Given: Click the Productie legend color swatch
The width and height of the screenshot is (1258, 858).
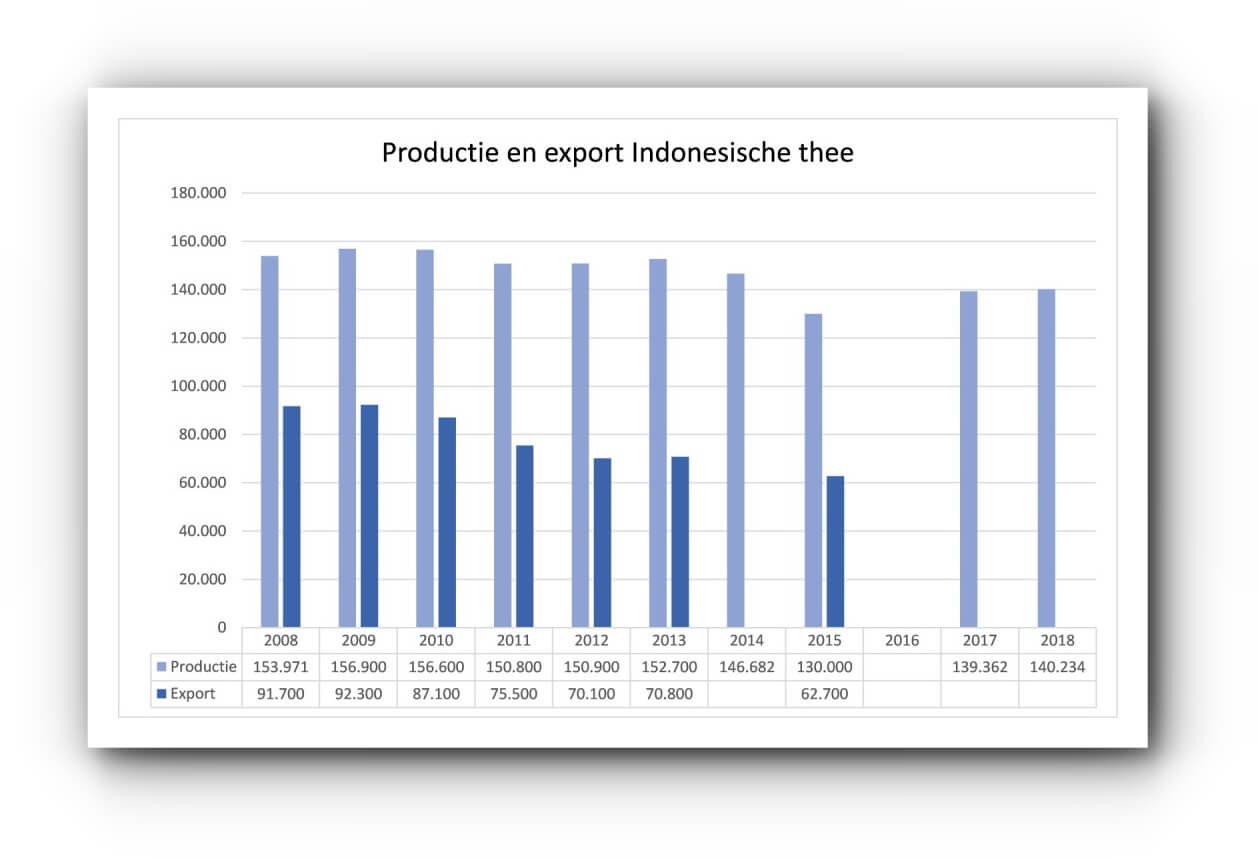Looking at the screenshot, I should pyautogui.click(x=162, y=667).
